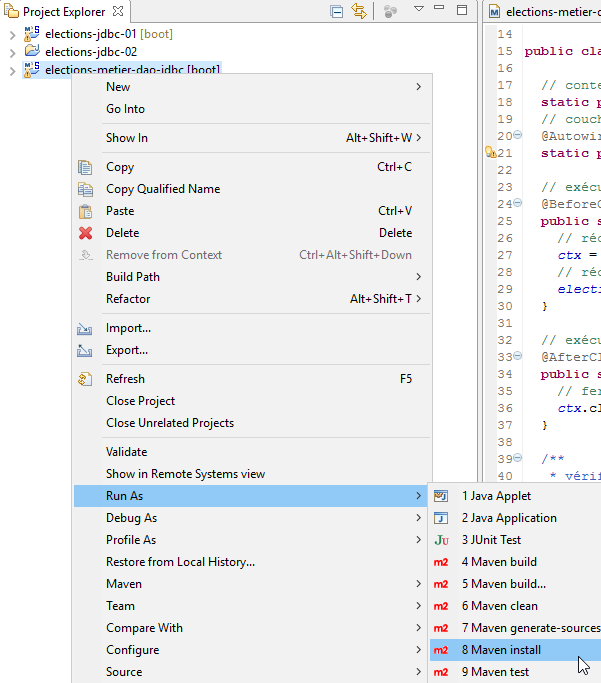Minimize the Project Explorer panel
Image resolution: width=601 pixels, height=683 pixels.
pos(440,10)
